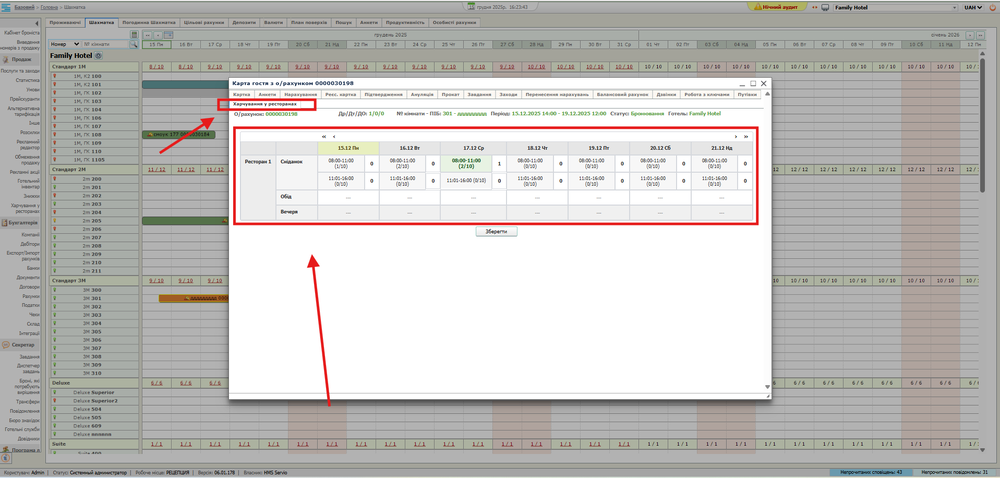This screenshot has height=478, width=1000.
Task: Open the Балансовий рахунок tab
Action: pyautogui.click(x=622, y=95)
